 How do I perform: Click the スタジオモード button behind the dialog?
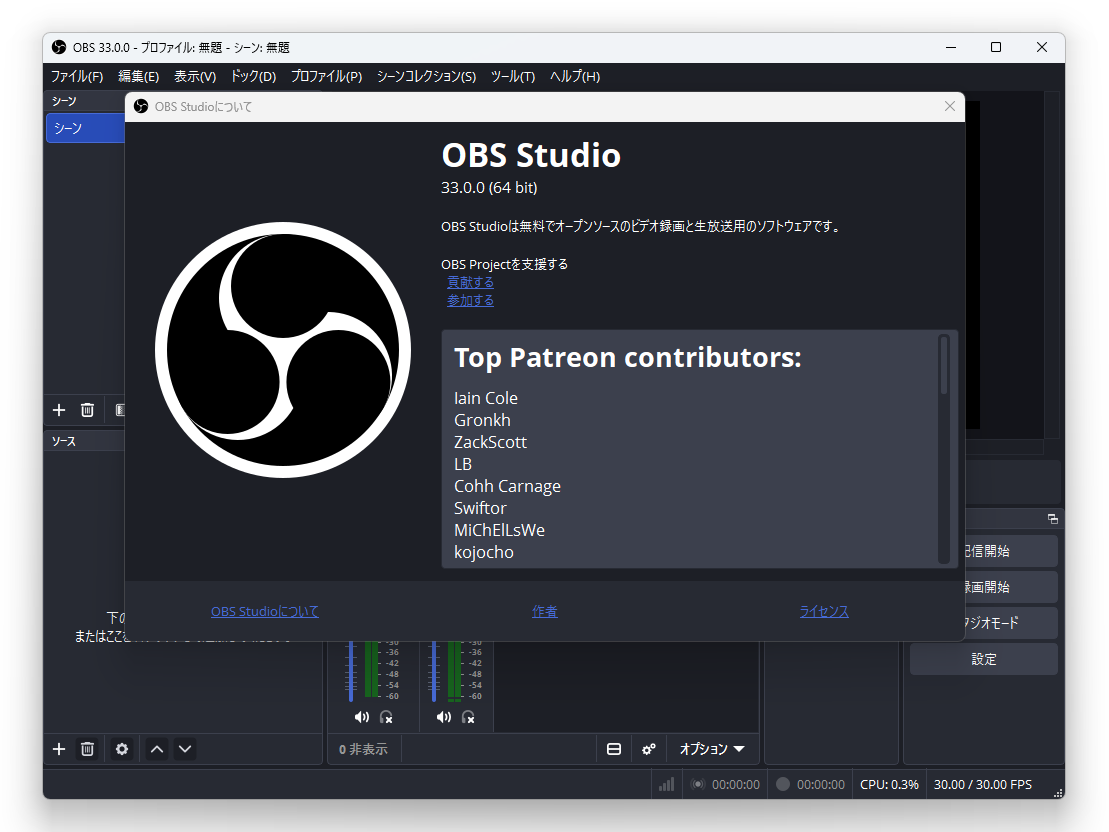[1011, 623]
